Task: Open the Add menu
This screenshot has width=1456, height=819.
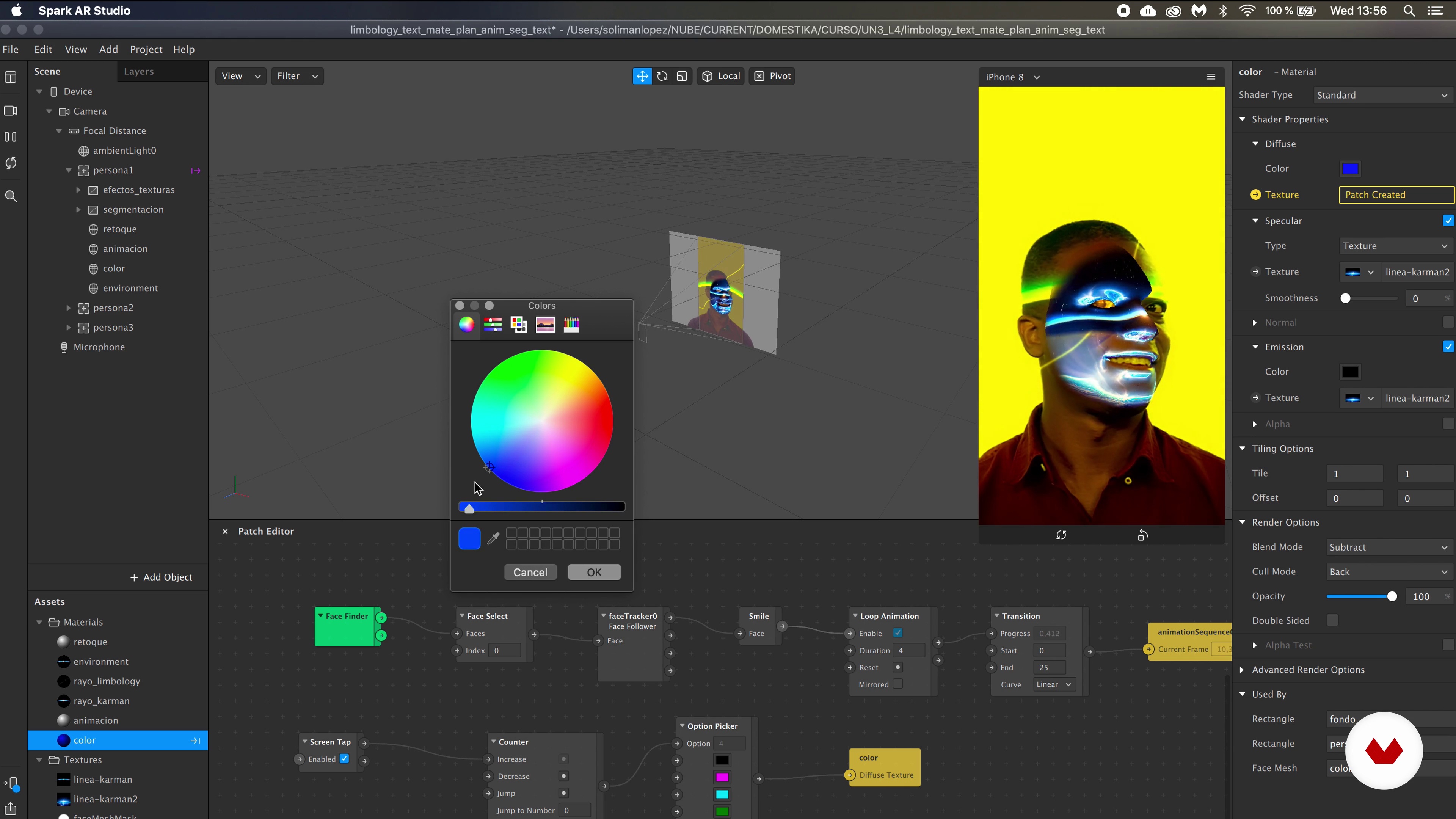Action: coord(108,50)
